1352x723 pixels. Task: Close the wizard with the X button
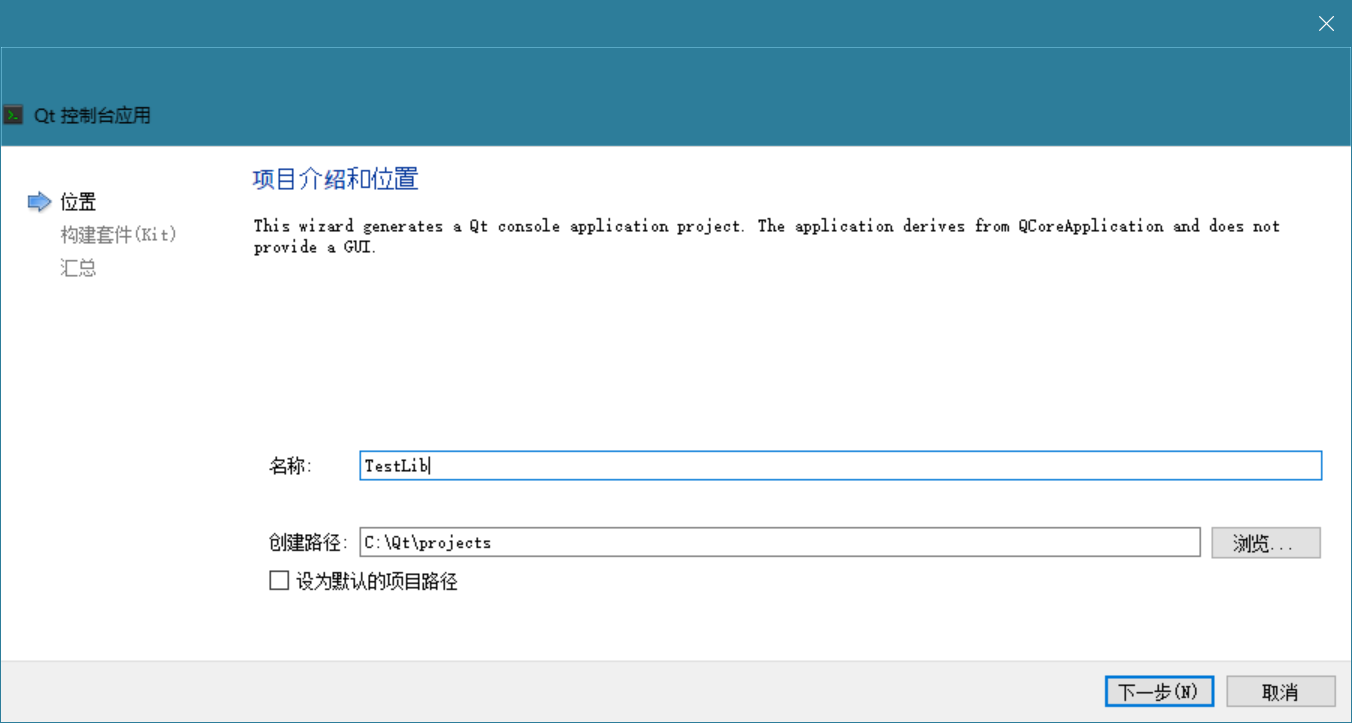(x=1326, y=24)
